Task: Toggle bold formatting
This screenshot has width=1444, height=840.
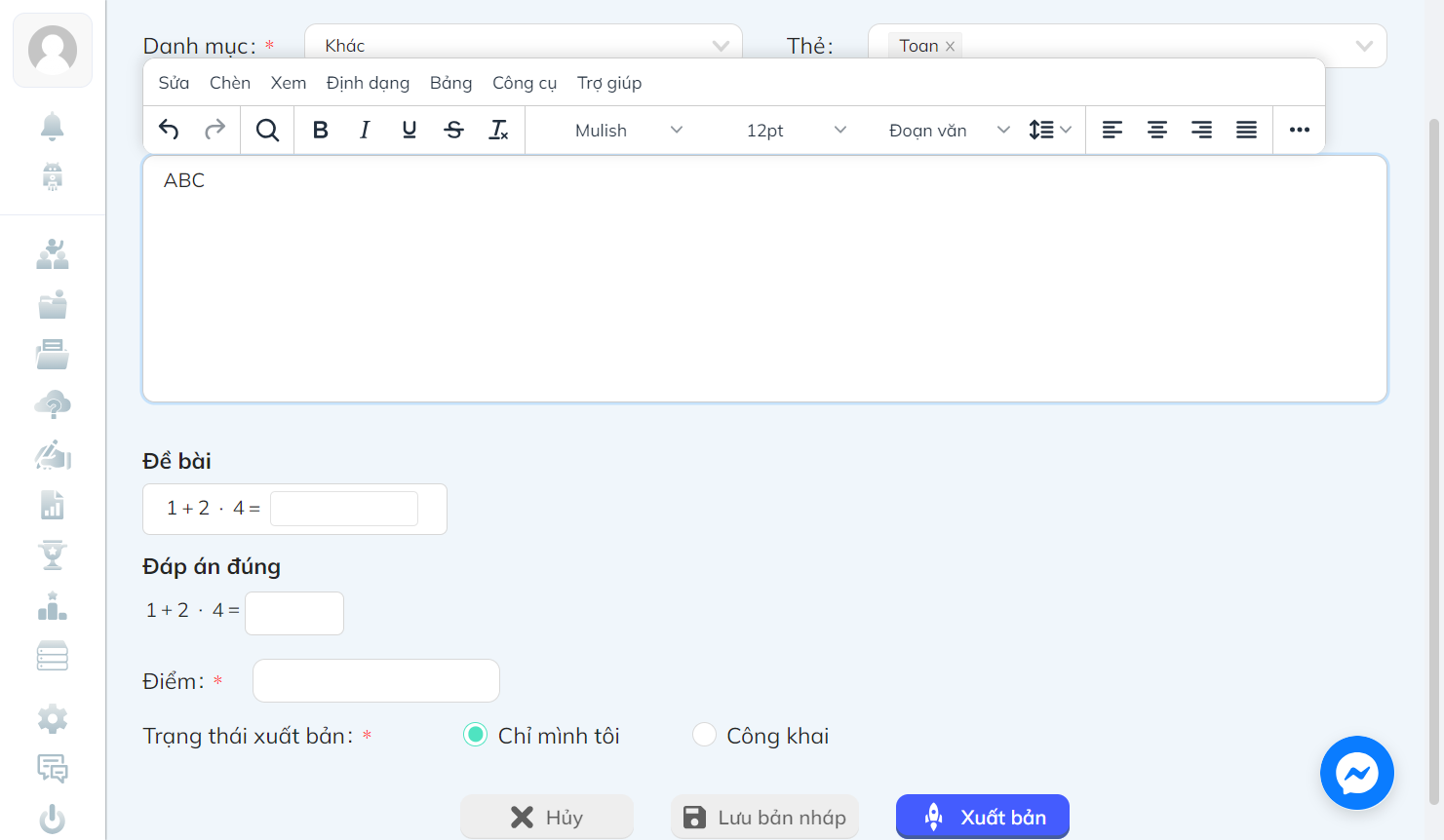Action: (x=320, y=130)
